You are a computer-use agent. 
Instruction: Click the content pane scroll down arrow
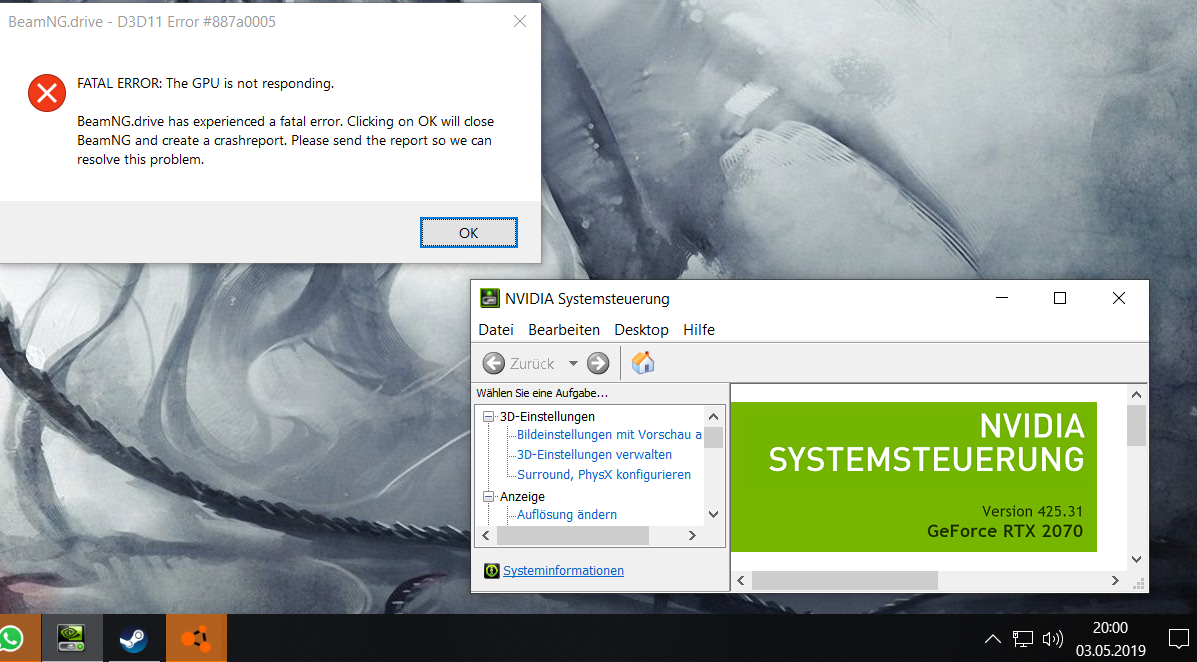(1136, 560)
